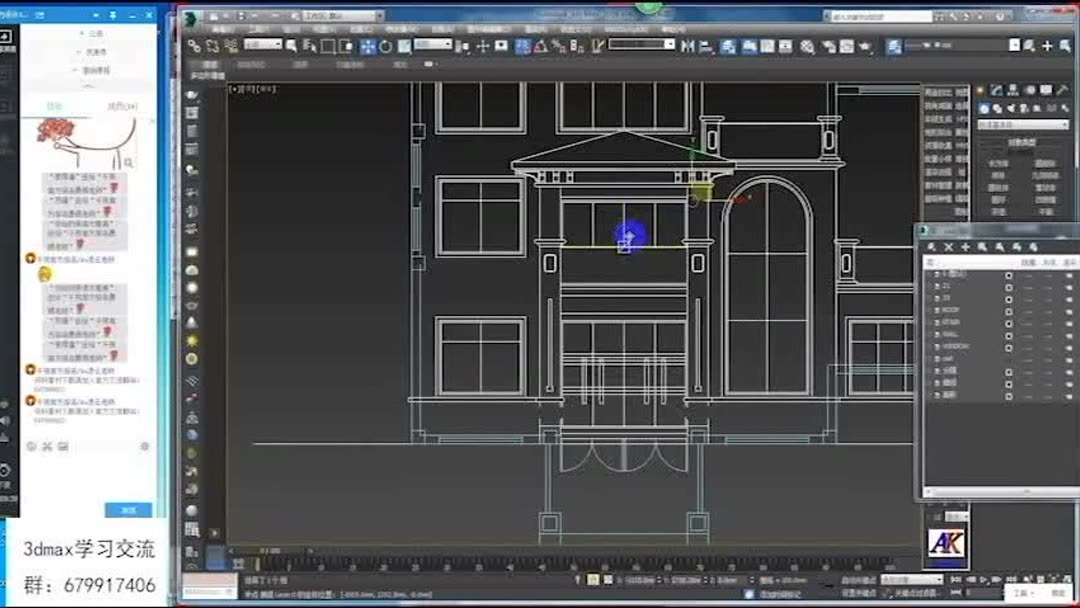Click the Render Production teapot icon
This screenshot has width=1080, height=608.
(x=1063, y=46)
